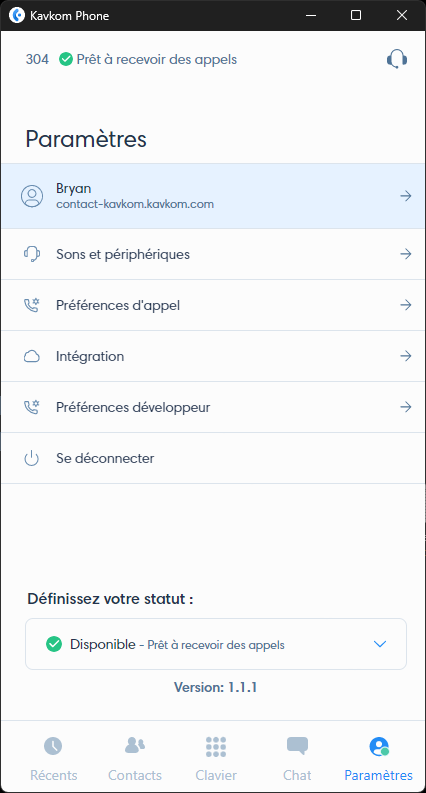Click the chevron arrow in status selector
The width and height of the screenshot is (426, 793).
click(x=379, y=644)
